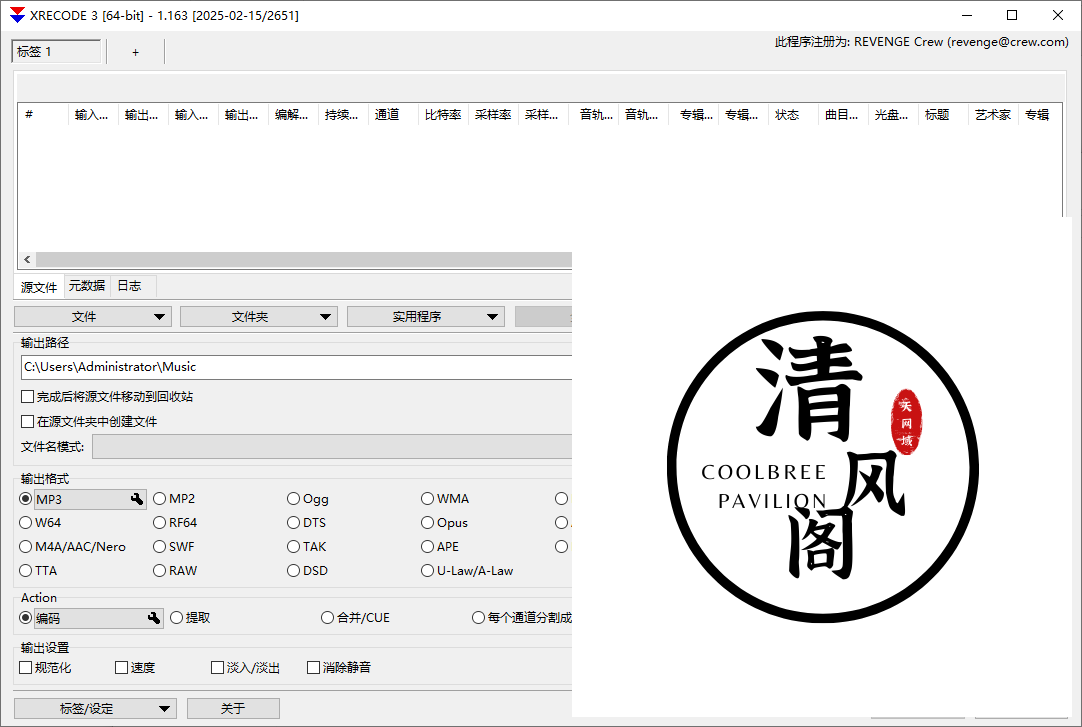Image resolution: width=1082 pixels, height=727 pixels.
Task: Open the 文件夹 dropdown button
Action: pos(259,317)
